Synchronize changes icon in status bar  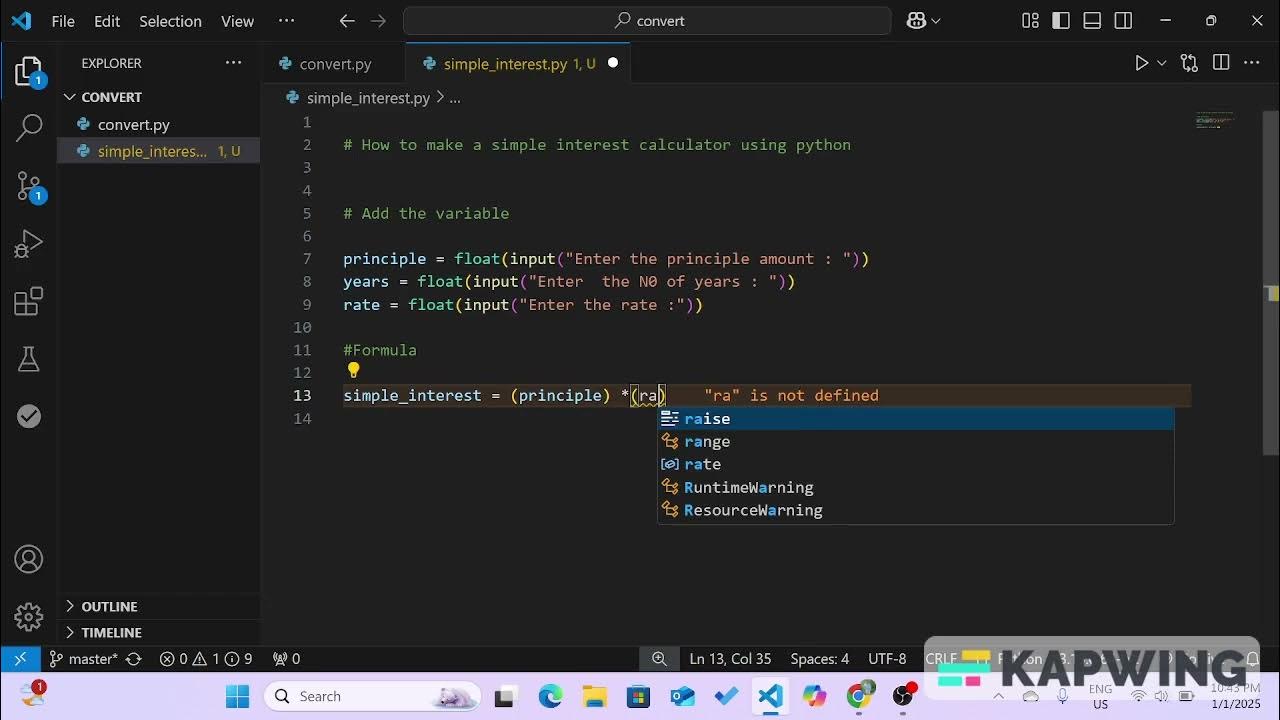pyautogui.click(x=133, y=659)
